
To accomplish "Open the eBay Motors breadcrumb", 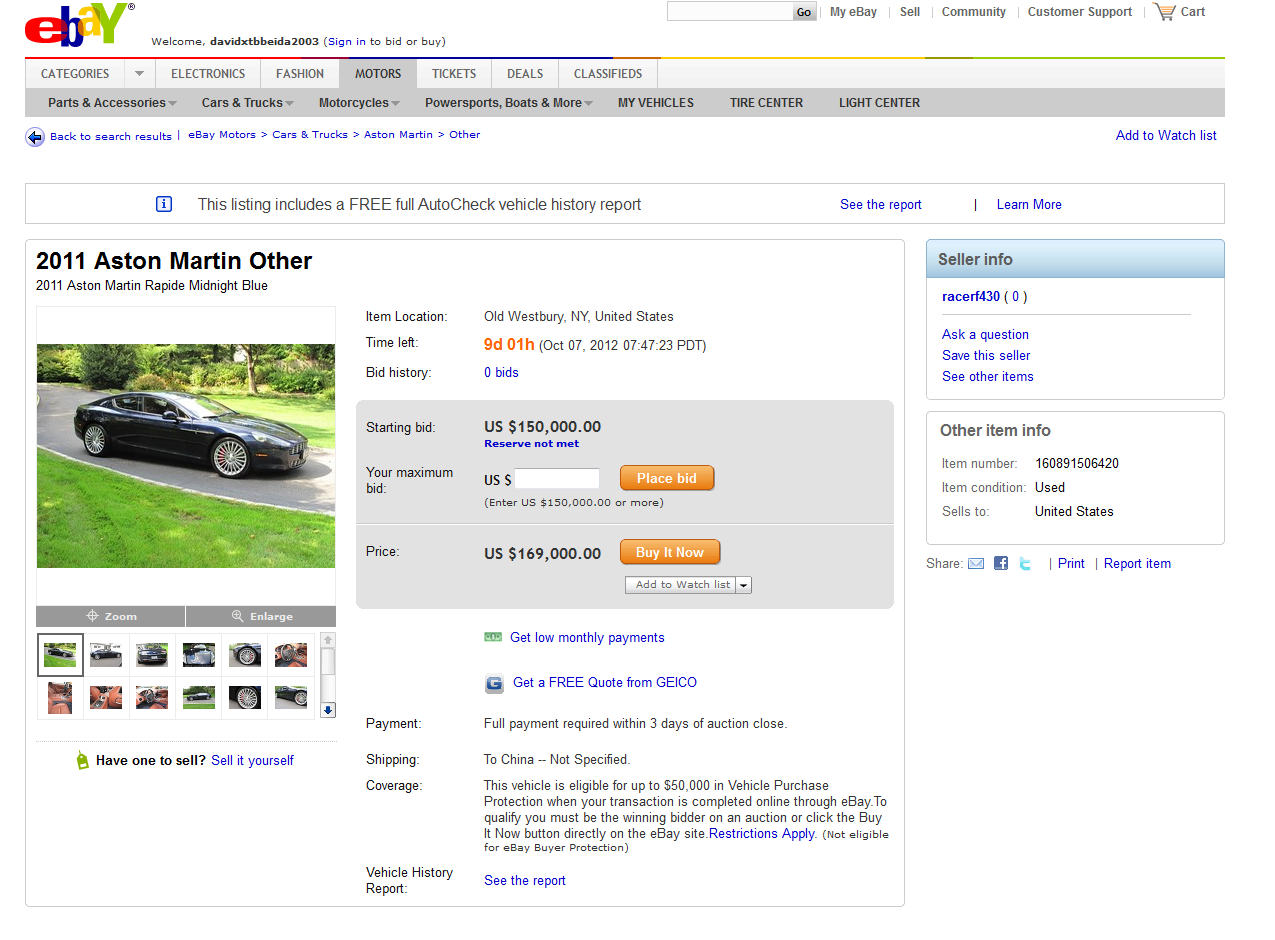I will [222, 135].
